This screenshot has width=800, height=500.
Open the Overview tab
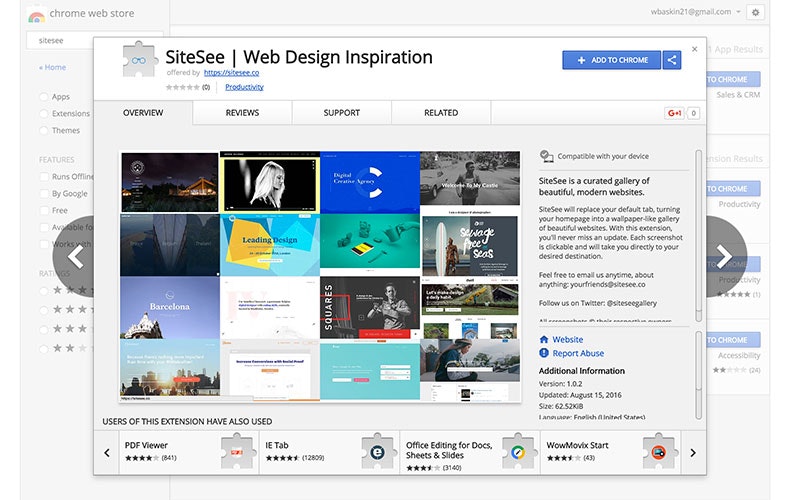pyautogui.click(x=143, y=113)
